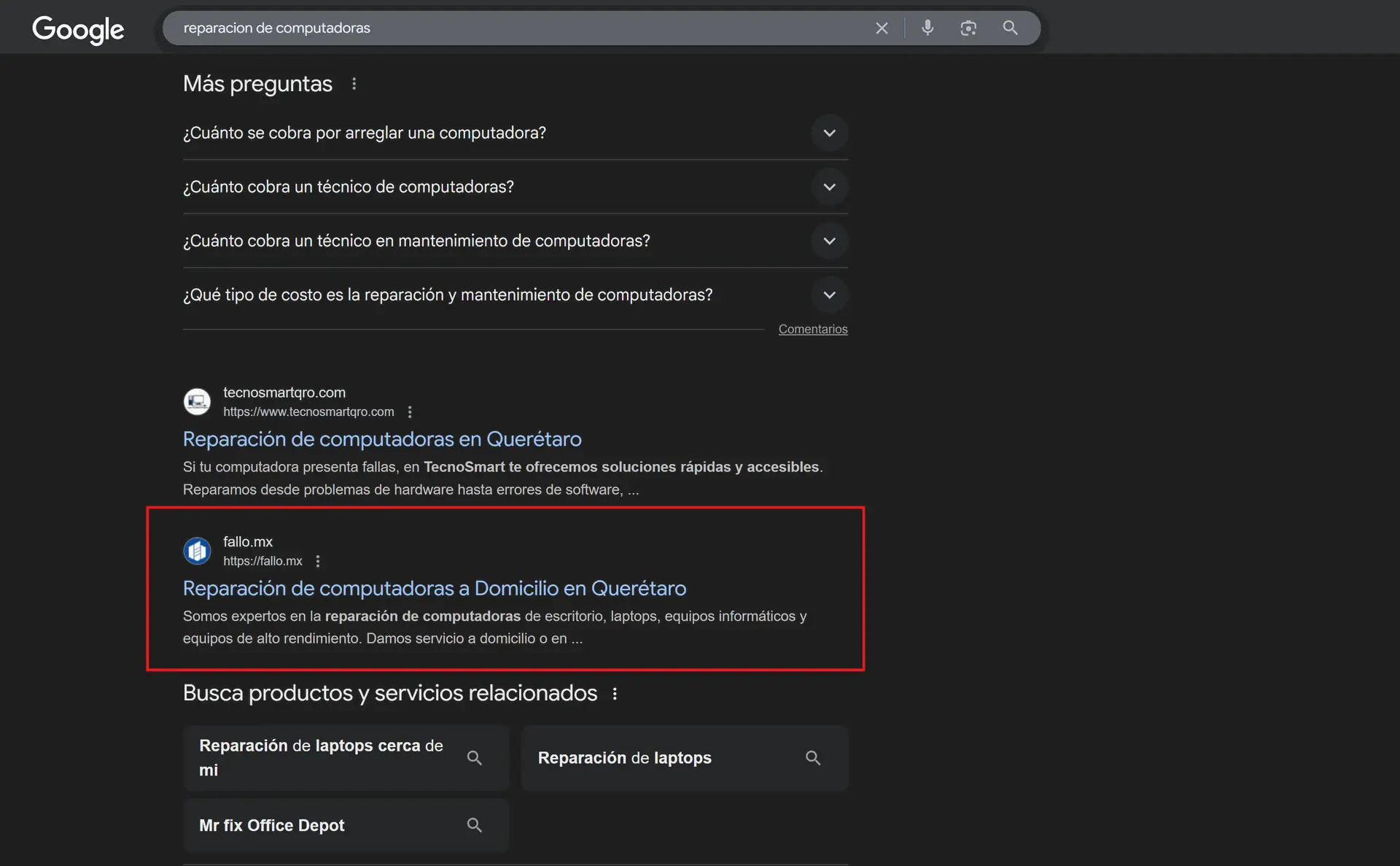This screenshot has width=1400, height=866.
Task: Open search by image camera icon
Action: coord(968,28)
